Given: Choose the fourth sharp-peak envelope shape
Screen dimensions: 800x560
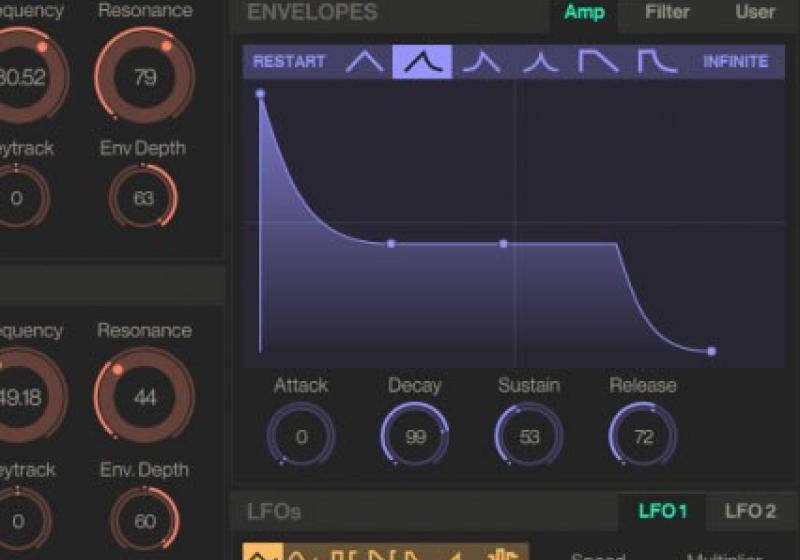Looking at the screenshot, I should [541, 62].
